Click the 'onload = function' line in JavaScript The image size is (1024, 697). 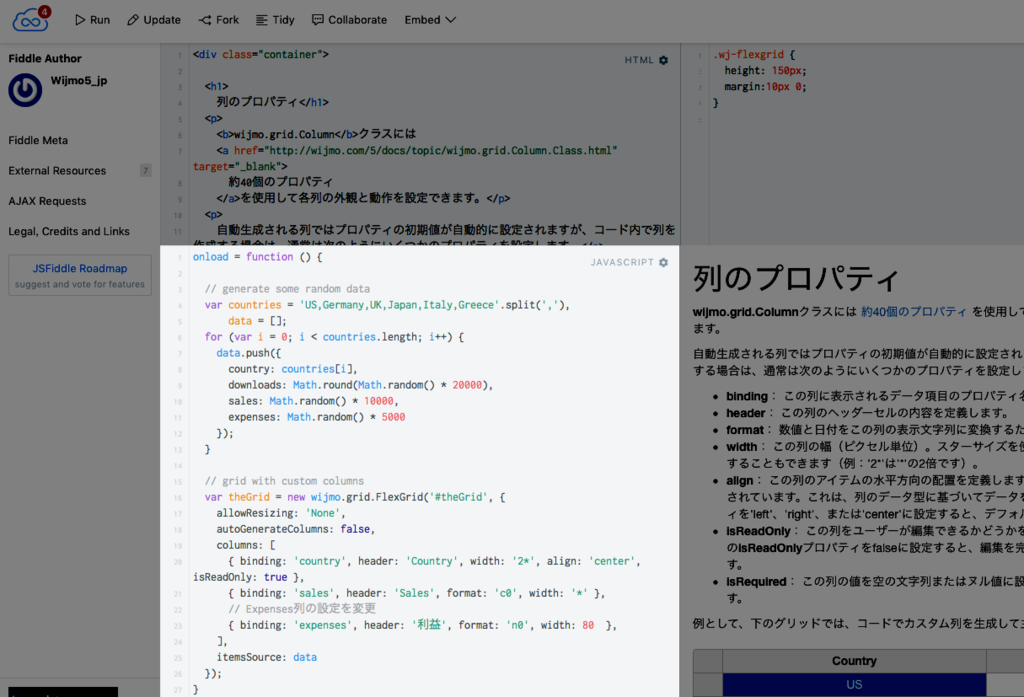pos(257,257)
